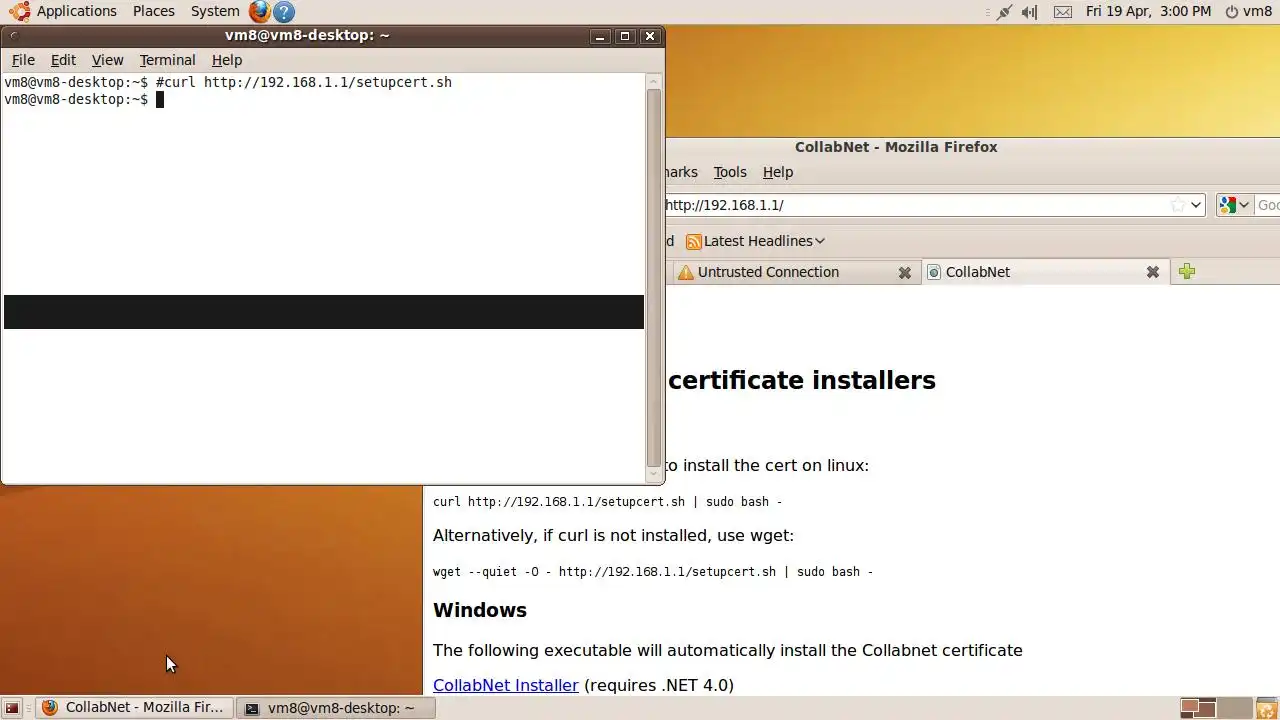This screenshot has height=720, width=1280.
Task: Expand the URL bar history dropdown
Action: [x=1196, y=205]
